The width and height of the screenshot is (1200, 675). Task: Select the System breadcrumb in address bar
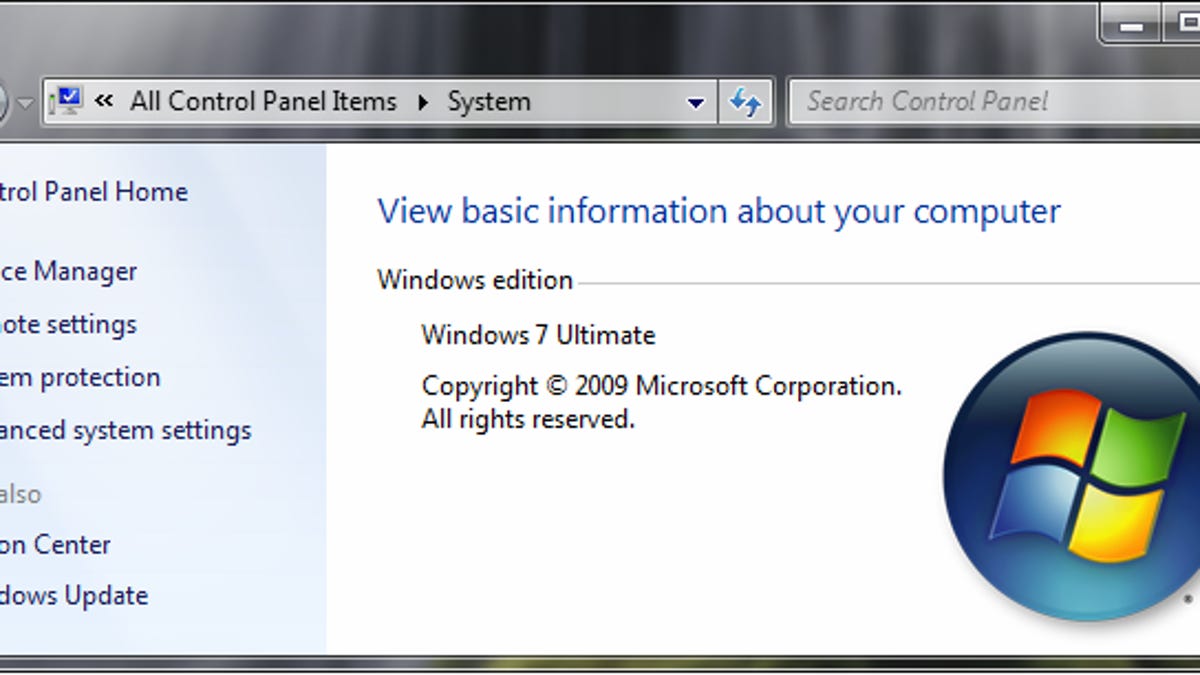coord(488,101)
